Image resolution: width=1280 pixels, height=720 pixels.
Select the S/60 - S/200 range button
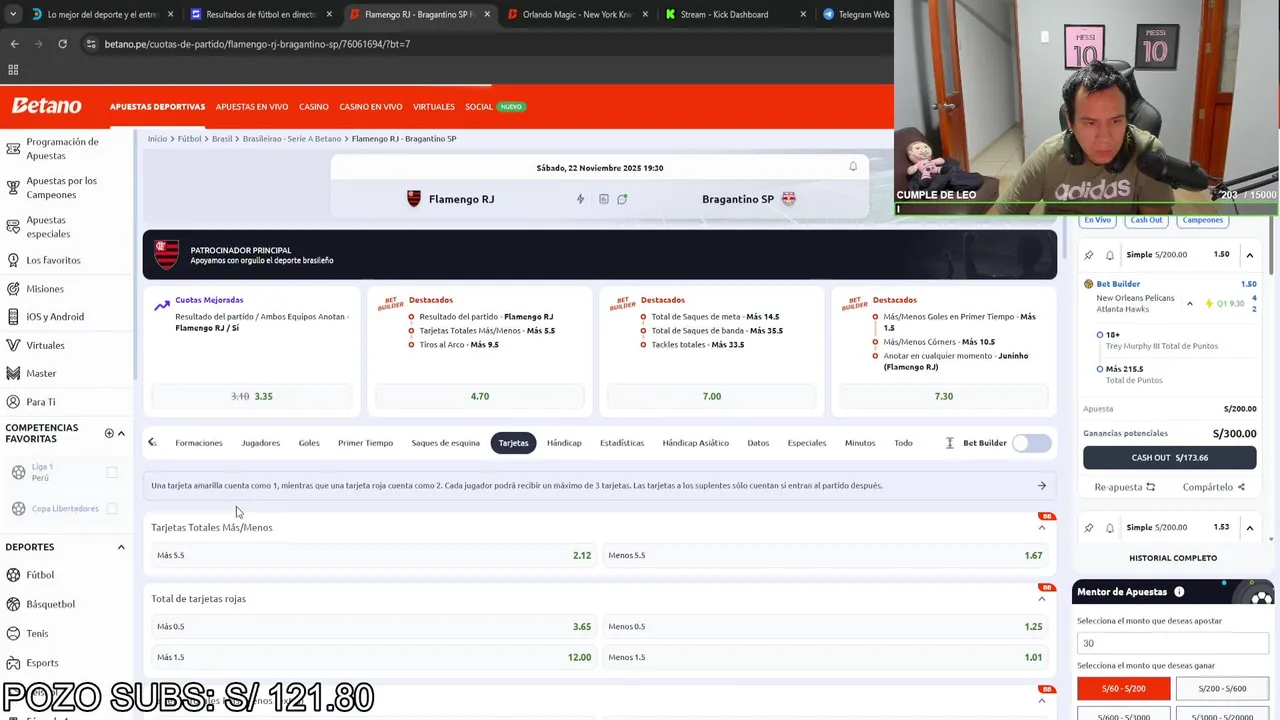1123,689
